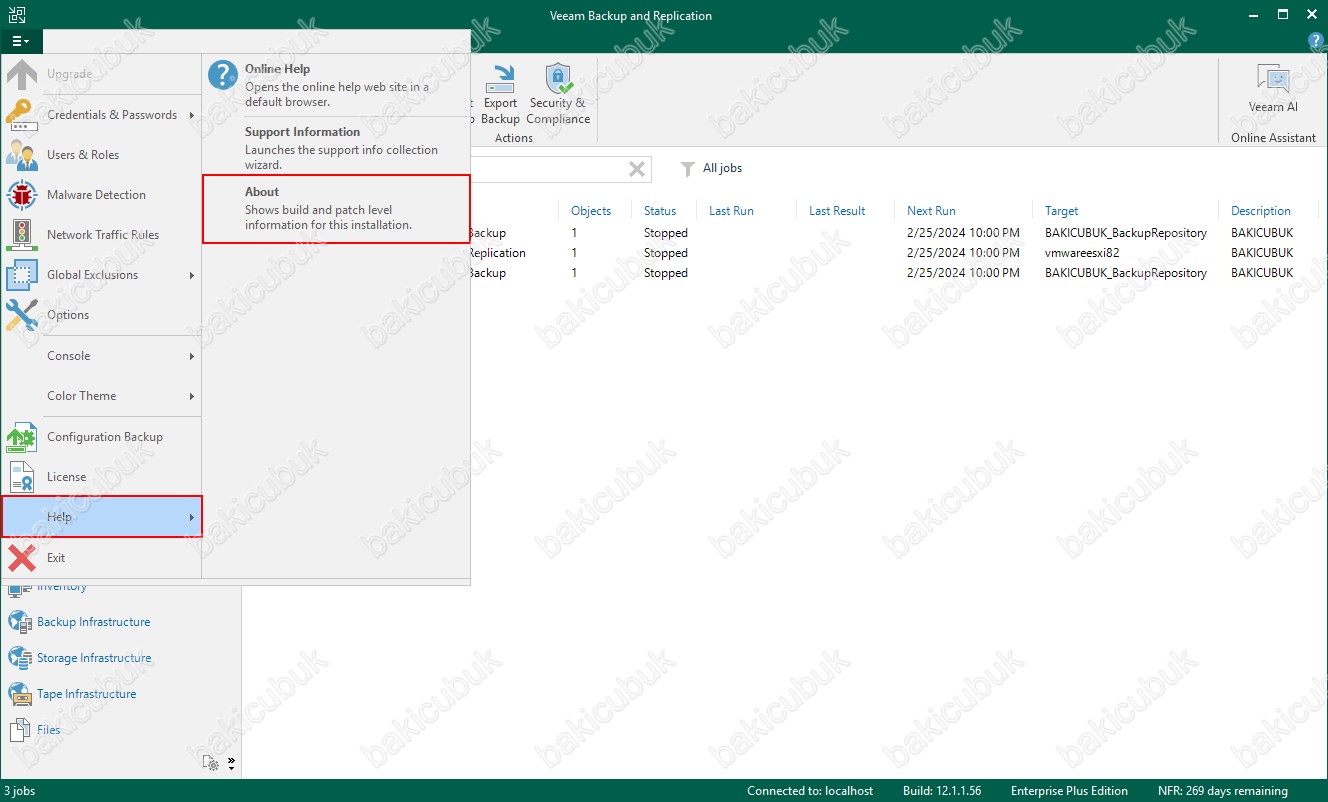The width and height of the screenshot is (1328, 802).
Task: Select the Options menu entry
Action: point(102,315)
